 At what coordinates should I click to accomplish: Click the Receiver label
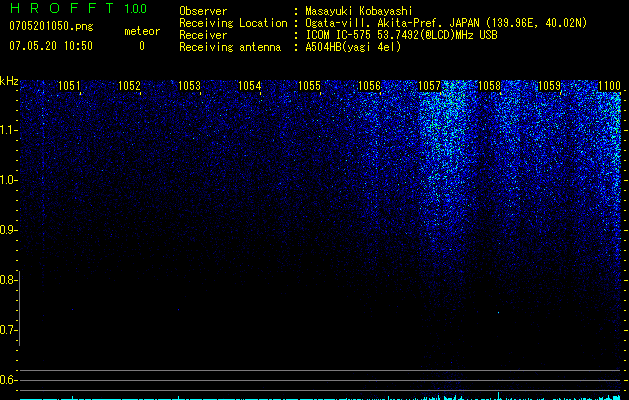(203, 35)
